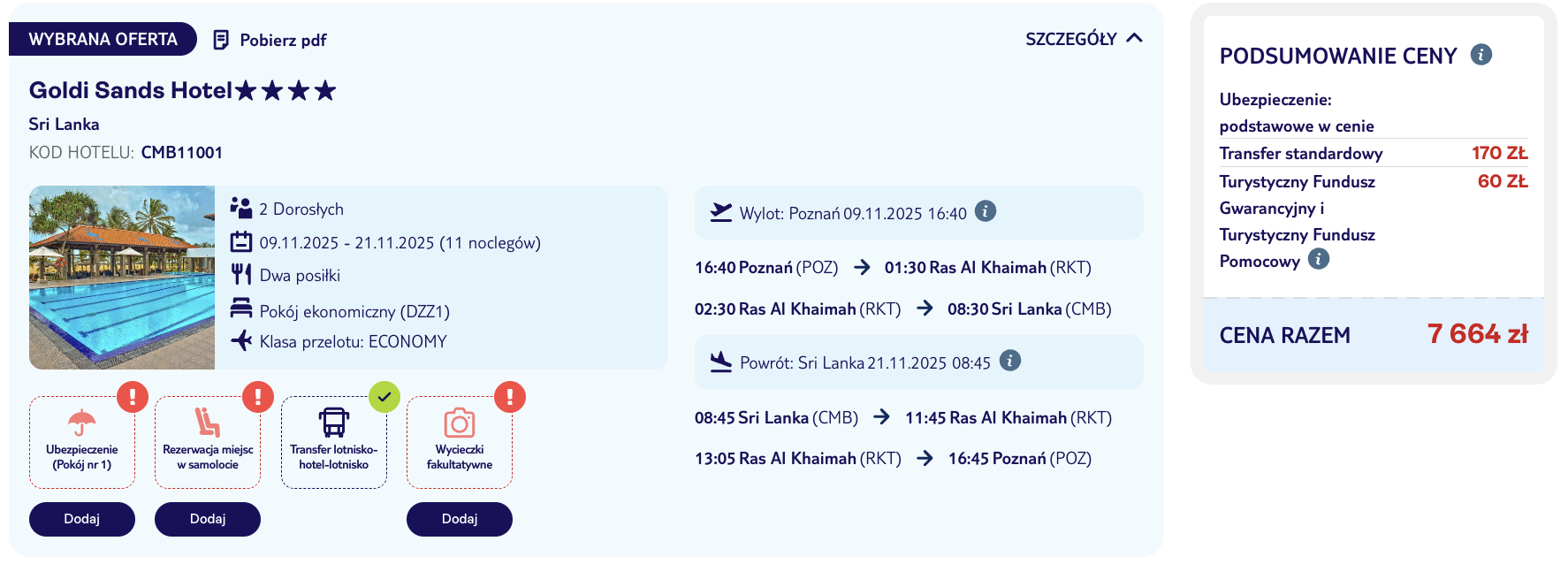Screen dimensions: 1568x564
Task: Collapse the SZCZEGÓŁY details section
Action: [1084, 39]
